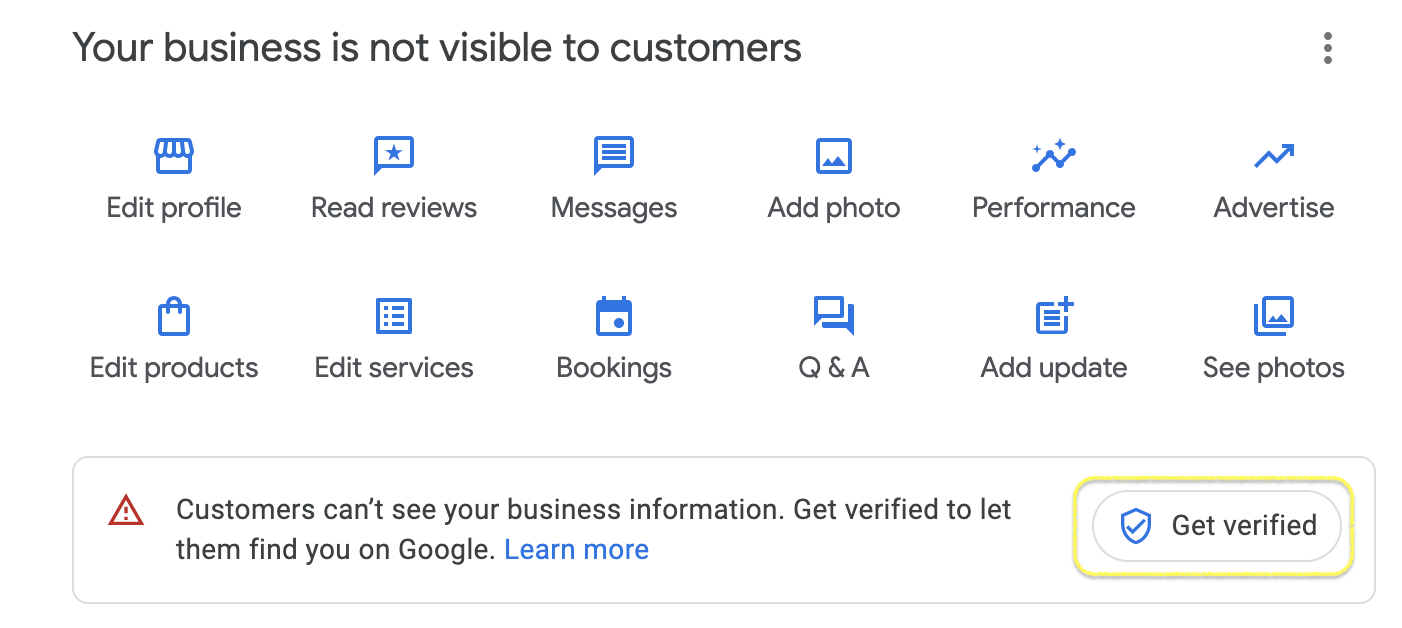
Task: Click the Add update post icon
Action: (x=1053, y=316)
